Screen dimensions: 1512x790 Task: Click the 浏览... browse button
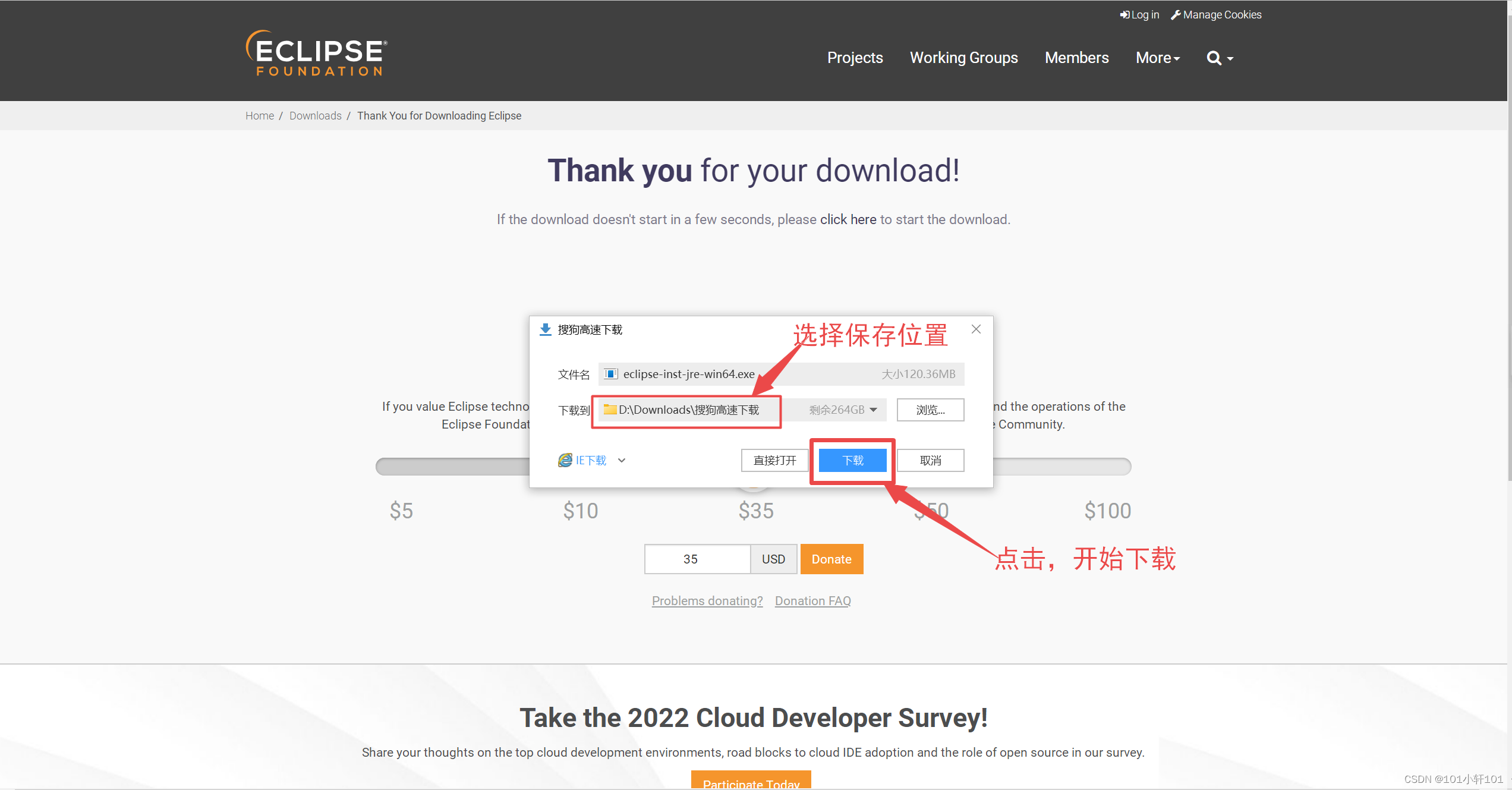point(930,410)
